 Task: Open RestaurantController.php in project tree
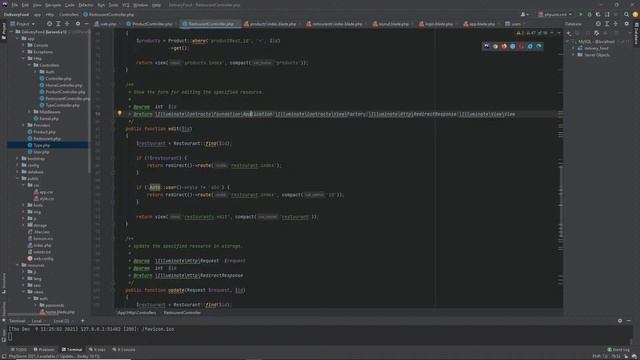point(64,98)
